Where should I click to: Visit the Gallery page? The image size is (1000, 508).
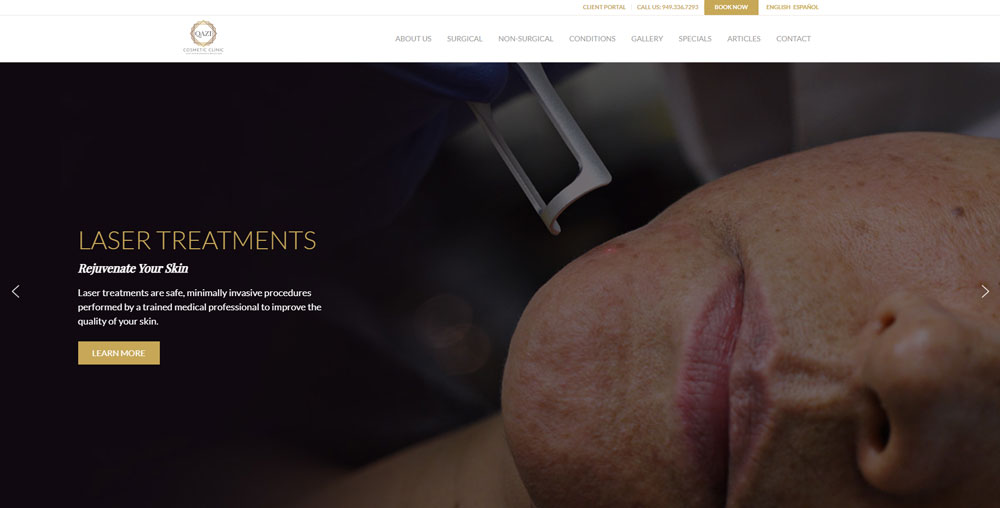coord(647,39)
